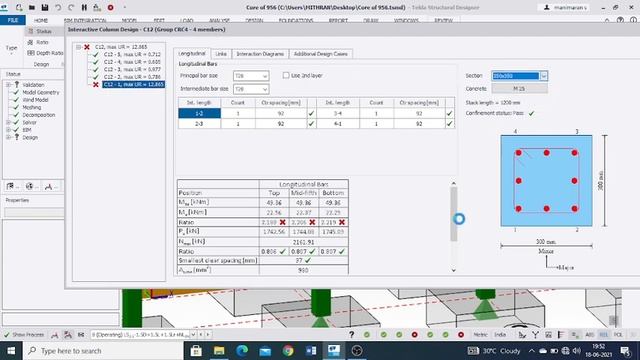640x360 pixels.
Task: Click the next load combination arrow in the status bar
Action: [x=208, y=335]
